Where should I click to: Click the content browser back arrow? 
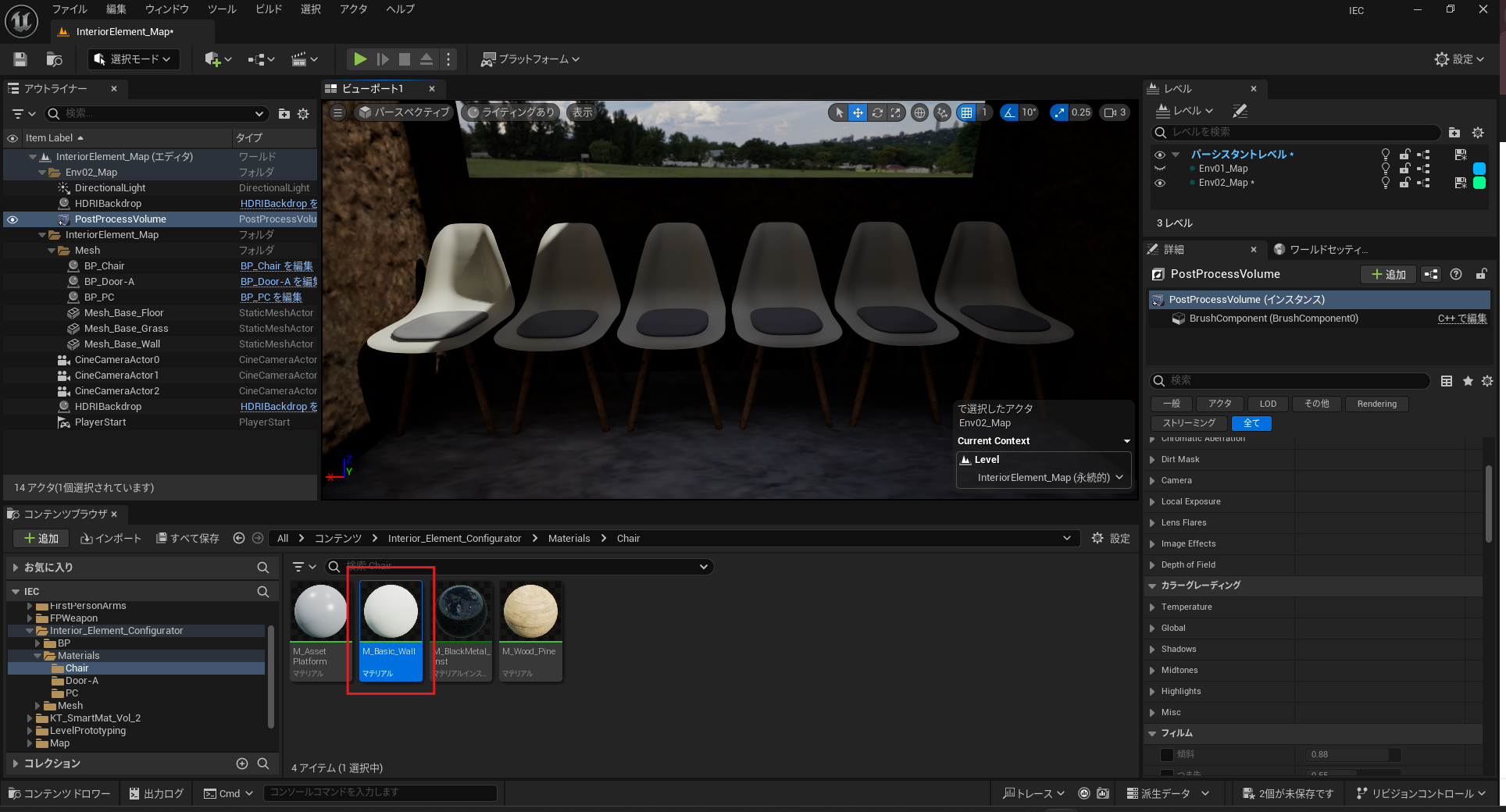239,538
